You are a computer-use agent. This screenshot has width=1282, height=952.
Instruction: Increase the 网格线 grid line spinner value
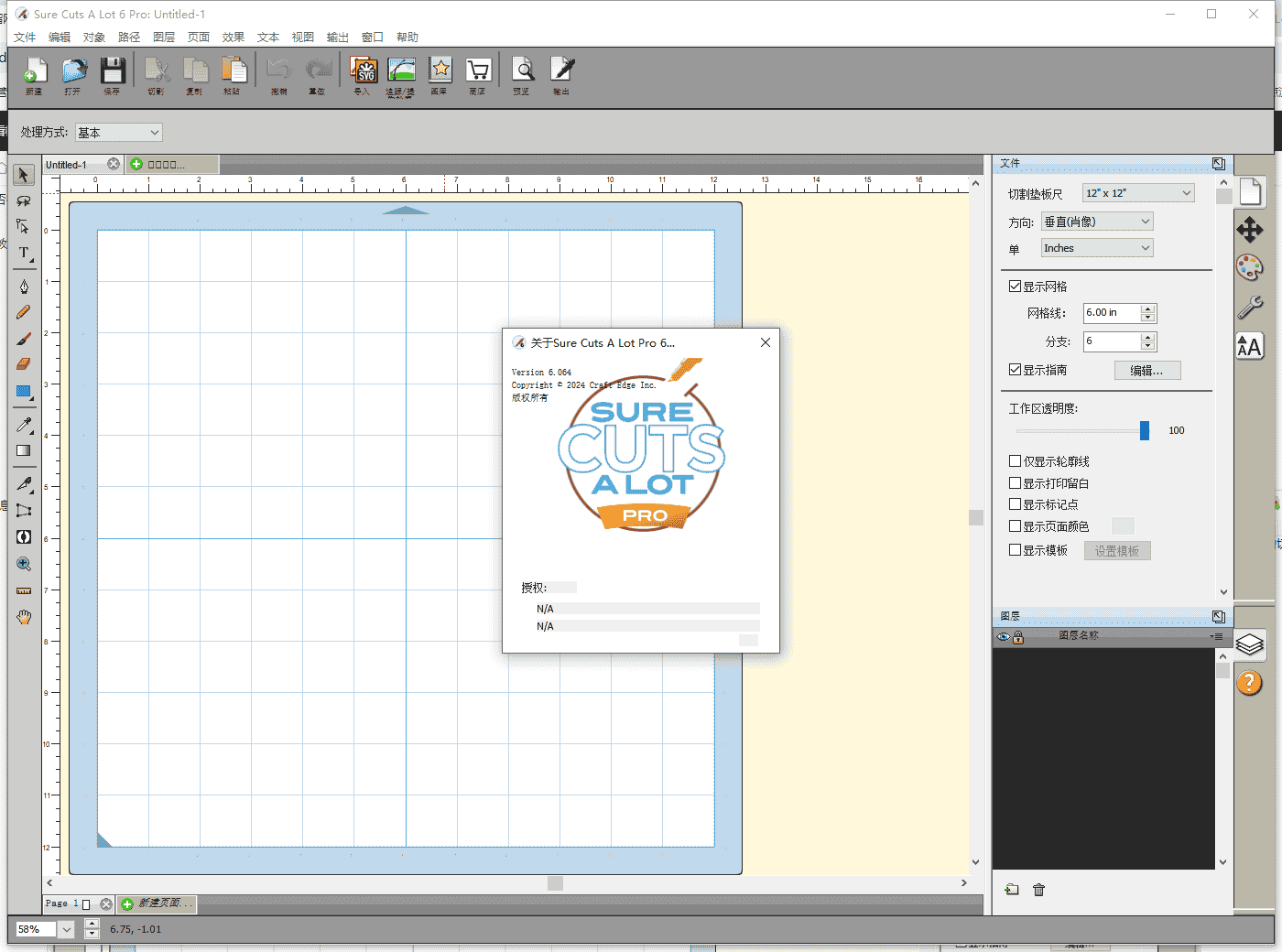coord(1148,308)
